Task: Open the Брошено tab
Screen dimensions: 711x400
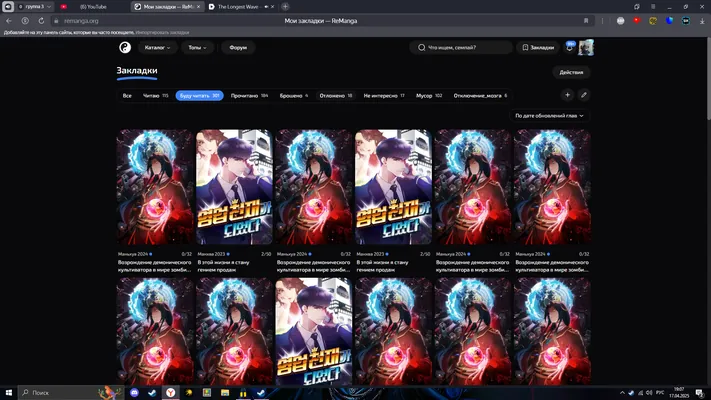Action: coord(293,96)
